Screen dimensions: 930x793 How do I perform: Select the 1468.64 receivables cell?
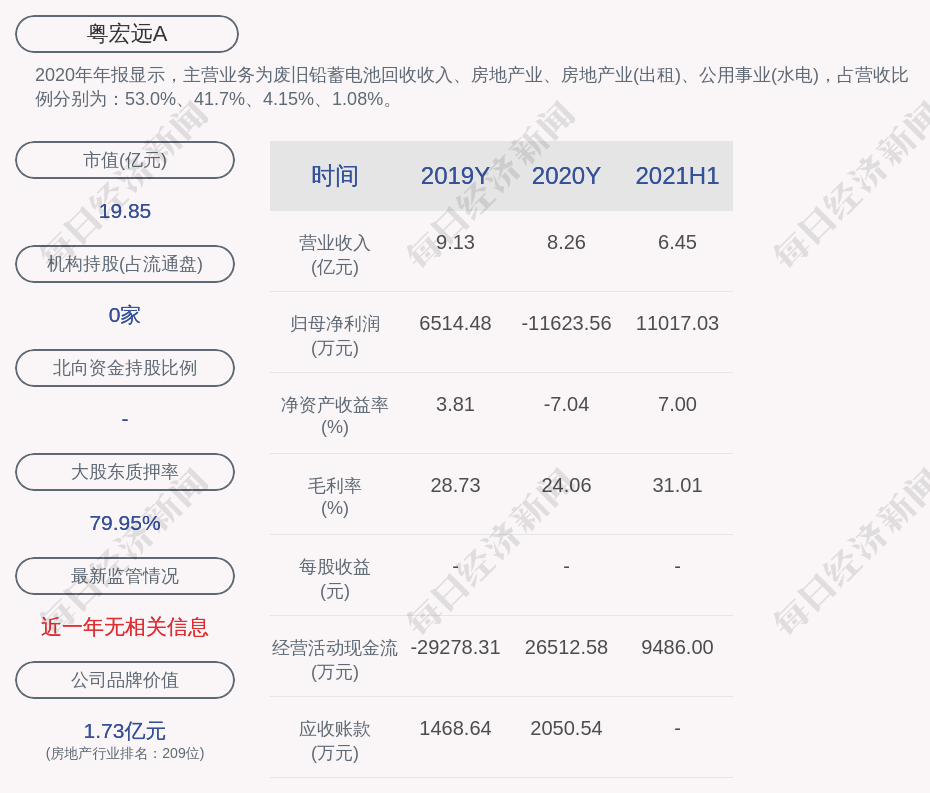[x=455, y=728]
